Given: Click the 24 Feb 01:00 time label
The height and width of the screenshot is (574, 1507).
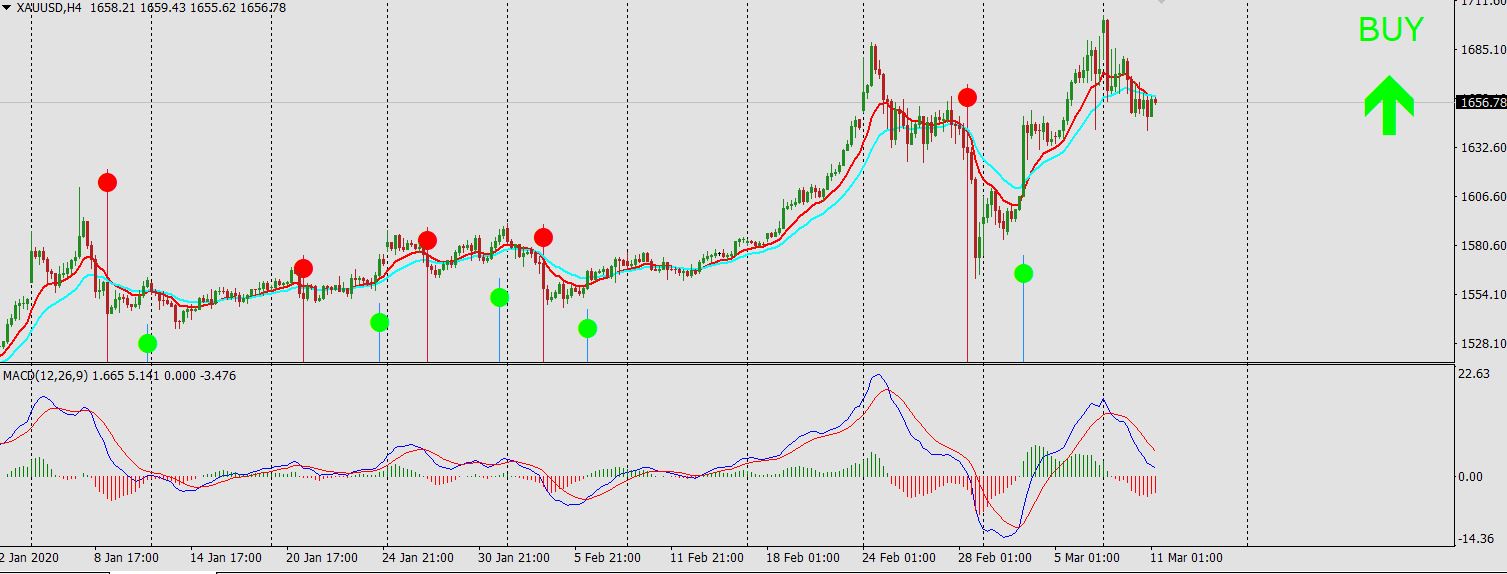Looking at the screenshot, I should click(x=899, y=557).
